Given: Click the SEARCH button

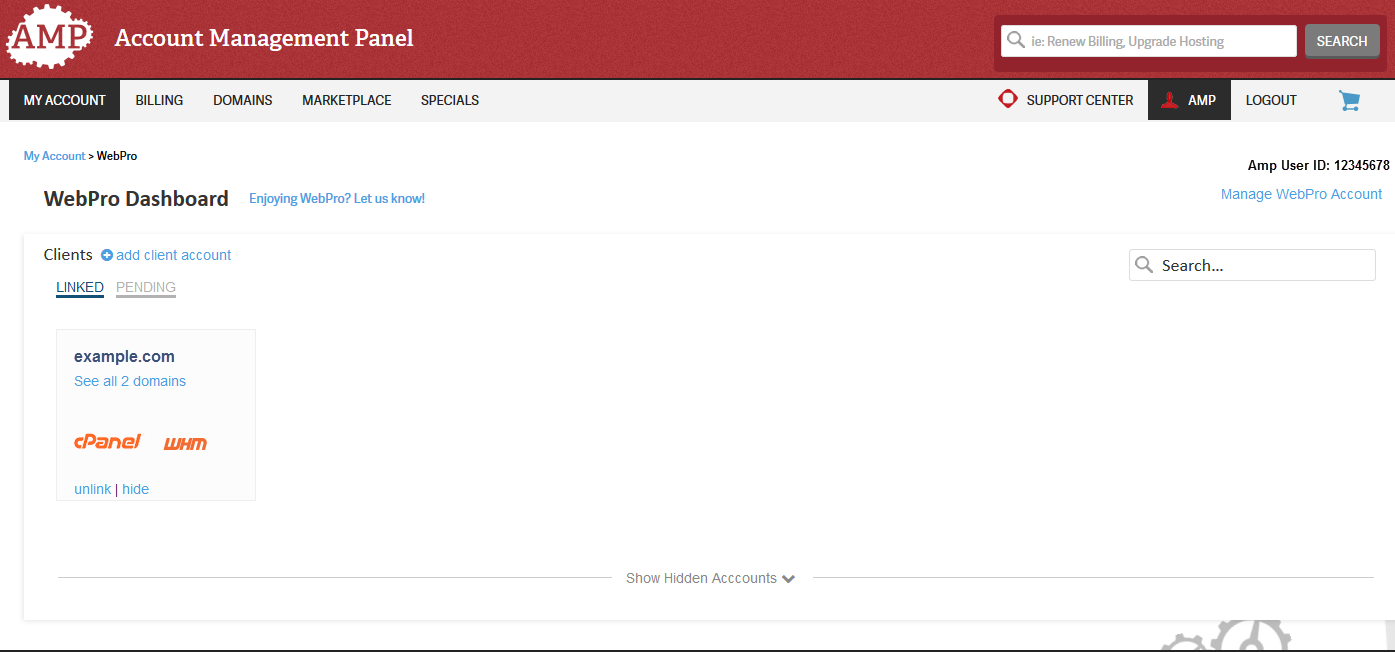Looking at the screenshot, I should [1342, 41].
